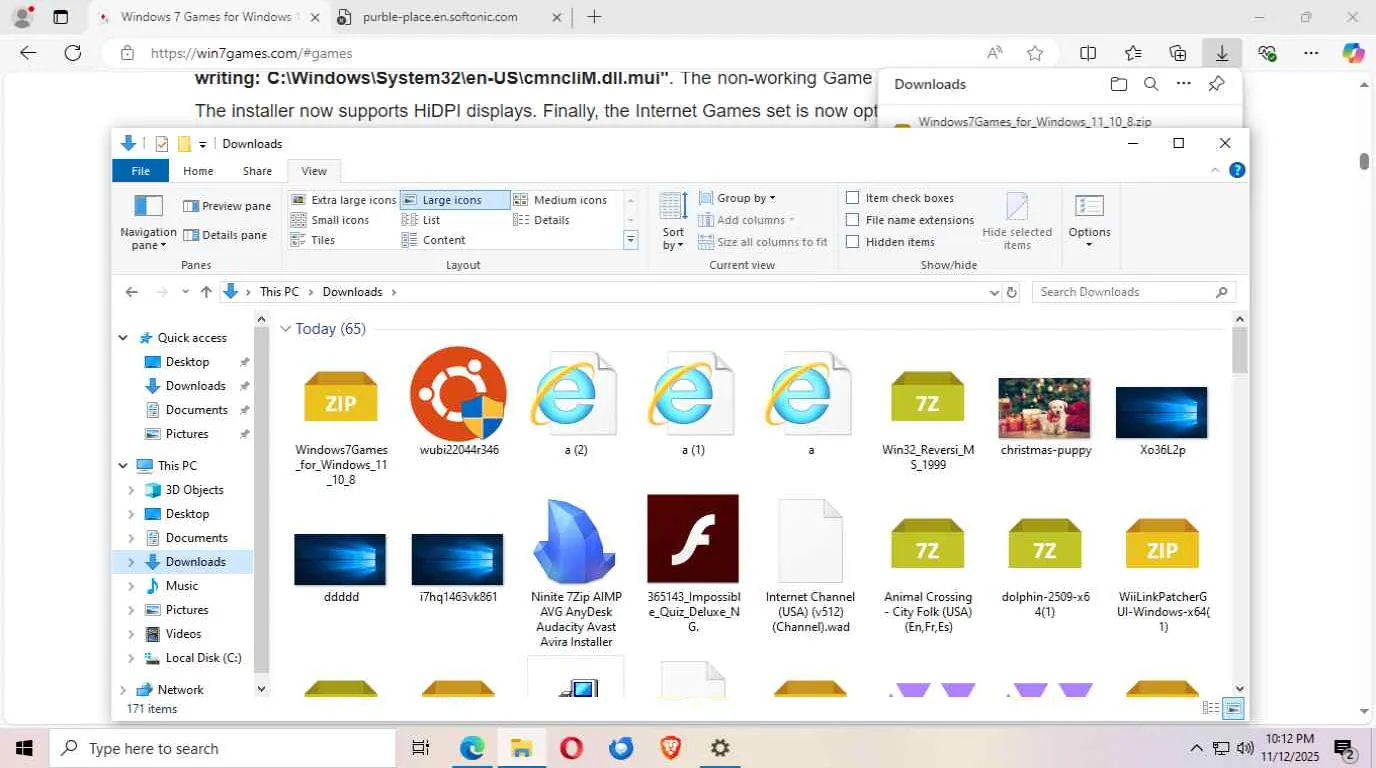Image resolution: width=1376 pixels, height=768 pixels.
Task: Expand the layout gallery more arrow
Action: (631, 240)
